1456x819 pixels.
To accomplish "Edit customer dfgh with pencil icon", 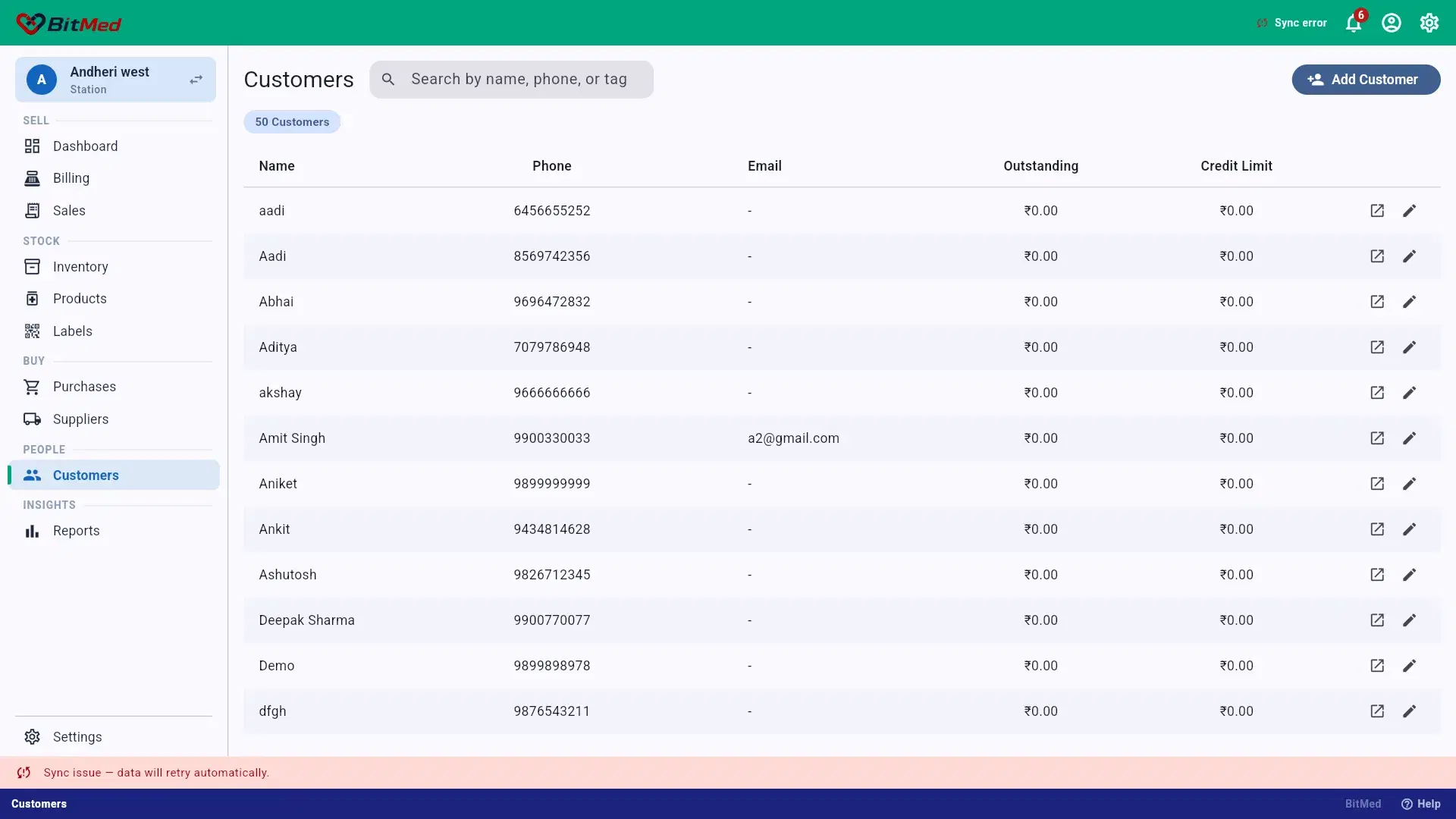I will pos(1410,711).
